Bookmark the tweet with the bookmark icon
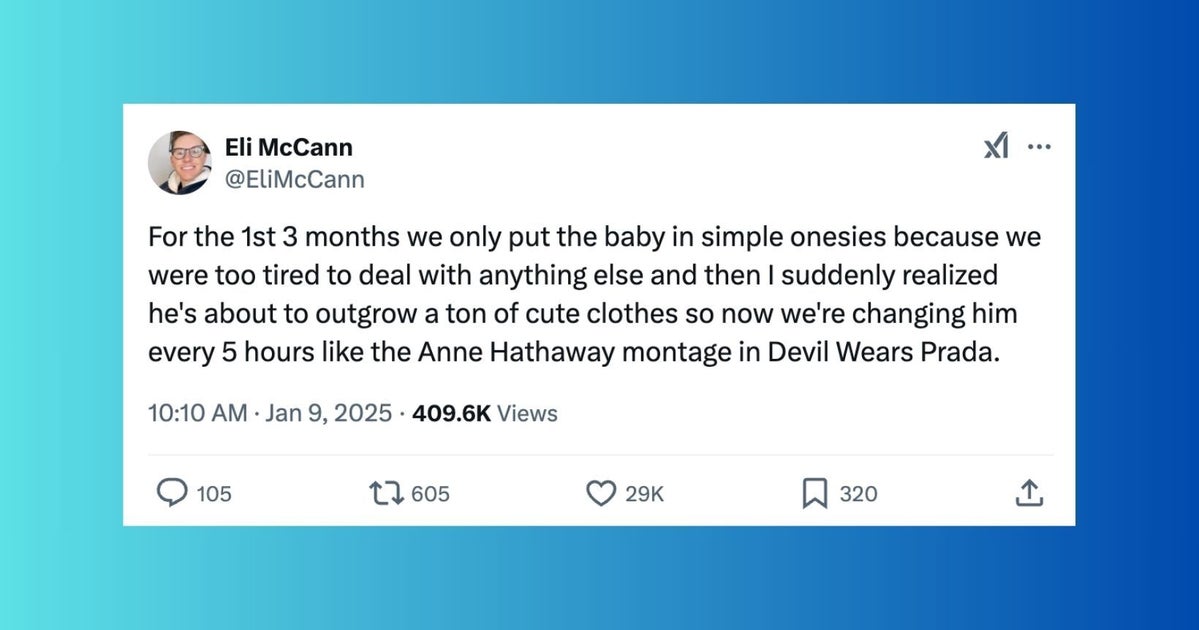This screenshot has height=630, width=1199. pyautogui.click(x=815, y=493)
